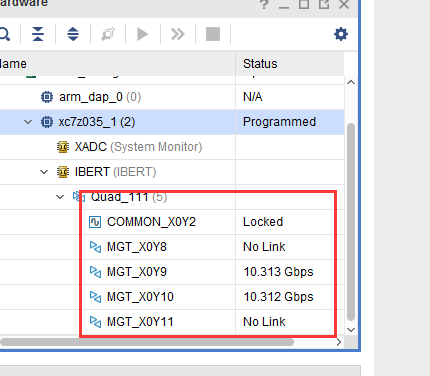Click the MGT_X0Y8 transceiver icon
The image size is (430, 376).
(x=95, y=247)
